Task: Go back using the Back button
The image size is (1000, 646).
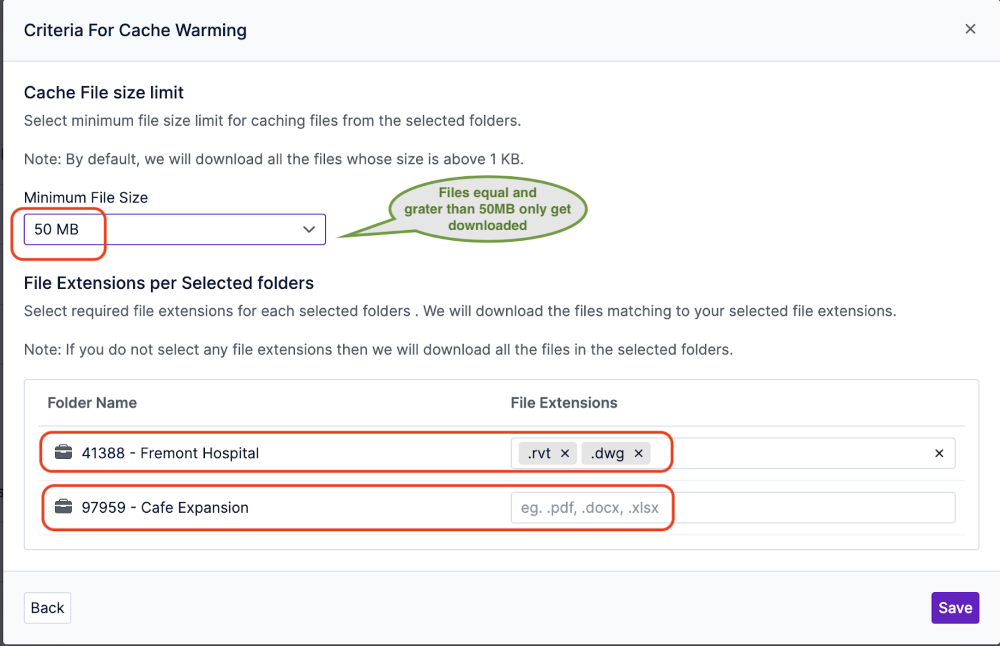Action: click(46, 607)
